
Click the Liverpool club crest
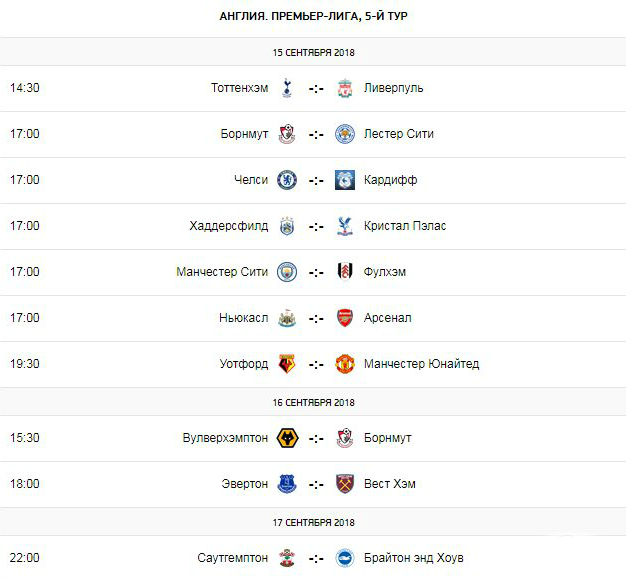(x=345, y=88)
